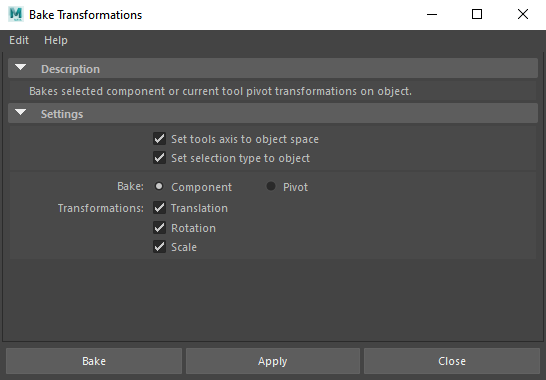Open the Edit menu
Screen dimensions: 546x380
tap(19, 40)
